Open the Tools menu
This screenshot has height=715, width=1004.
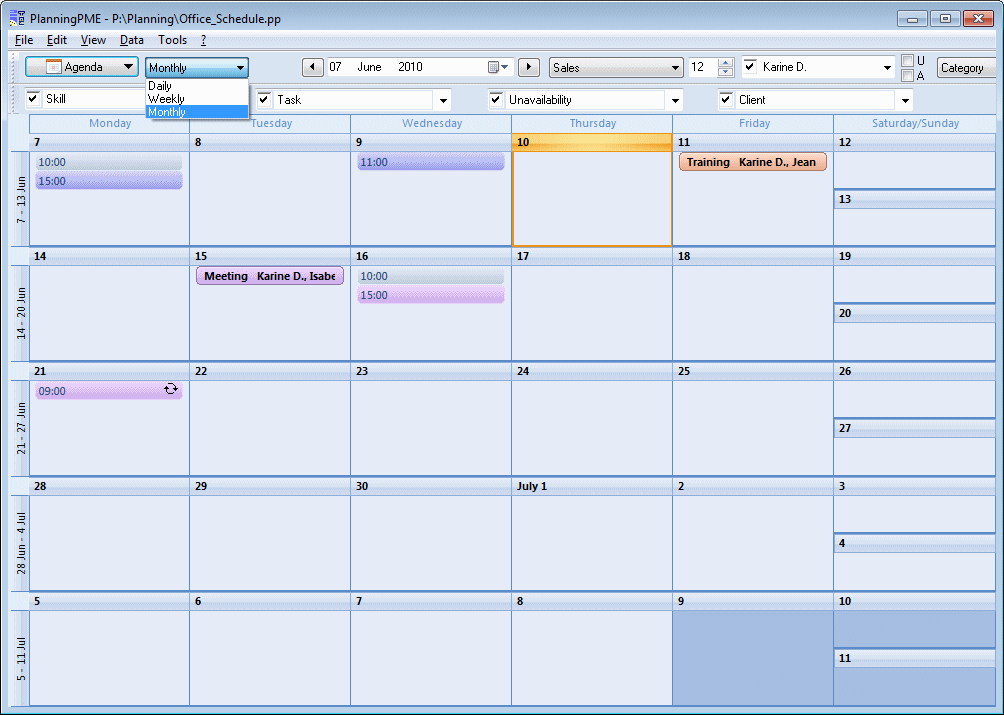[x=172, y=40]
